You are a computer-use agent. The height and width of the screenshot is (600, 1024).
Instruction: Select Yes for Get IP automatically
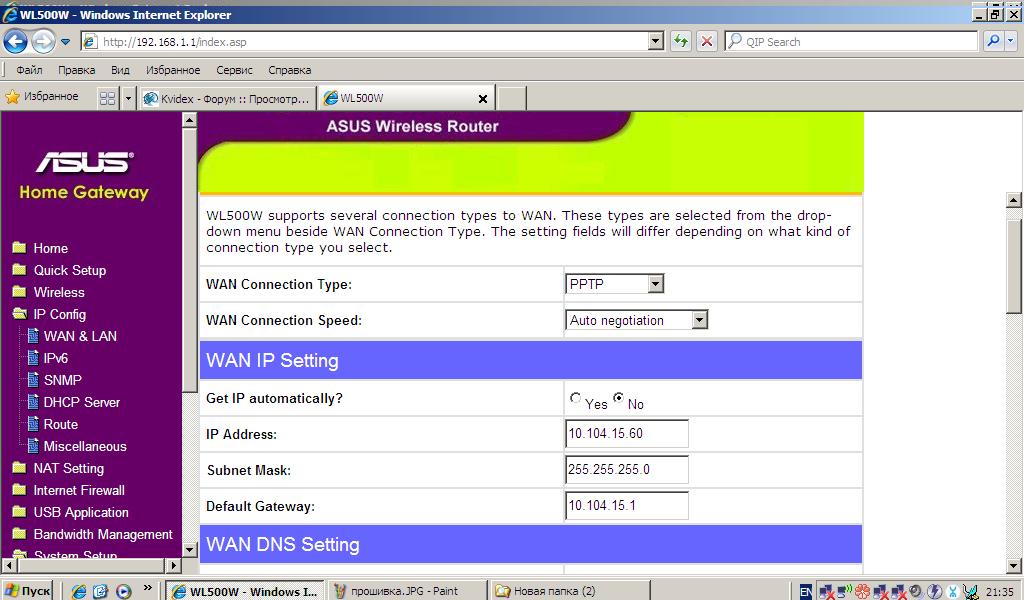point(575,398)
